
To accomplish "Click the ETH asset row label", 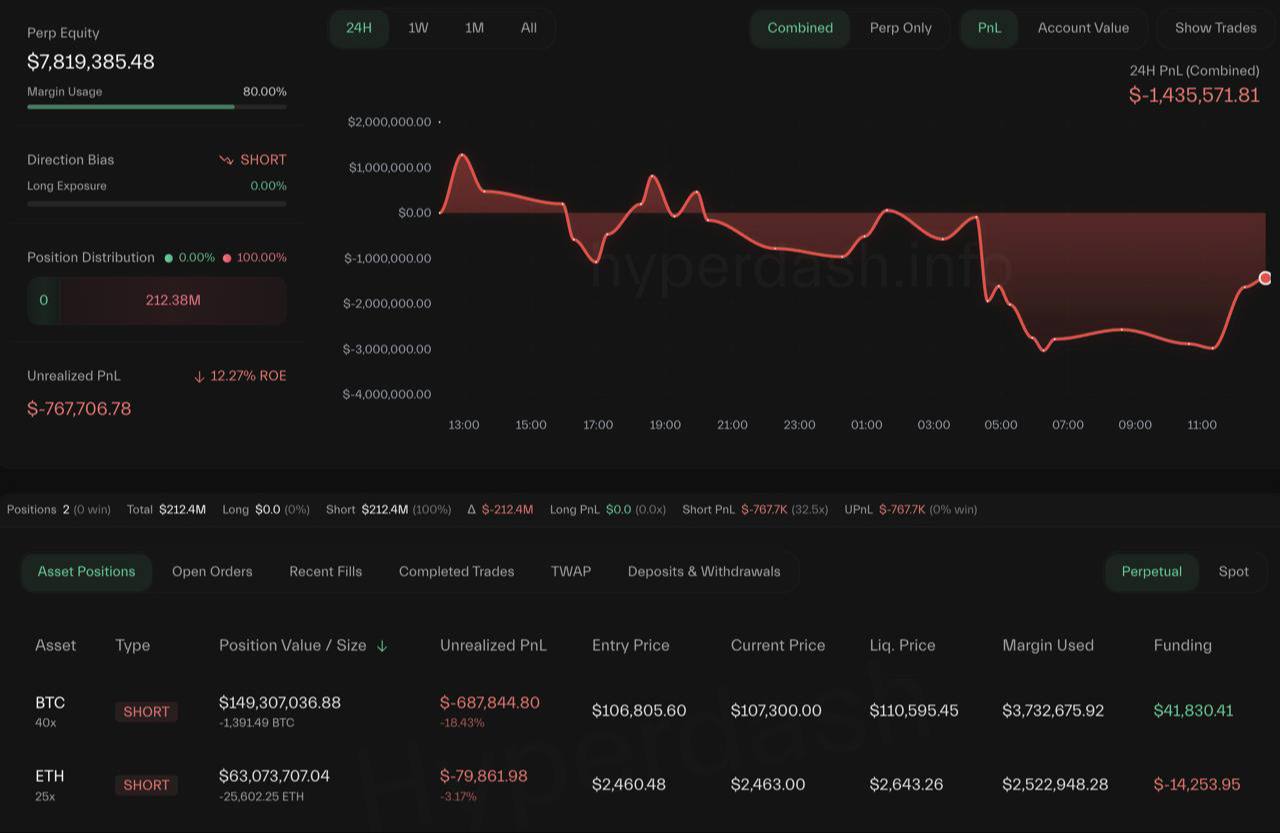I will click(x=49, y=776).
